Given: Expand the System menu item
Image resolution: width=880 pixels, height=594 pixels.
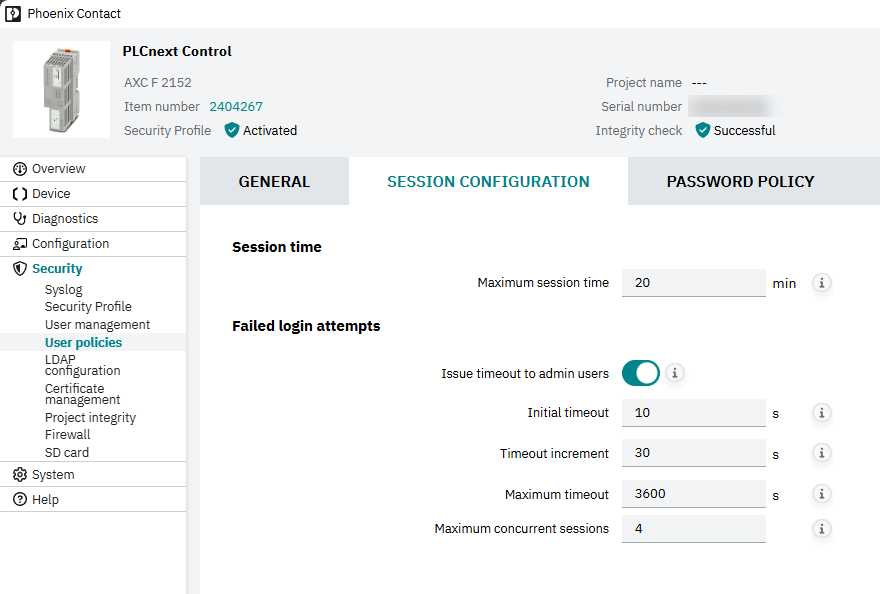Looking at the screenshot, I should click(93, 474).
